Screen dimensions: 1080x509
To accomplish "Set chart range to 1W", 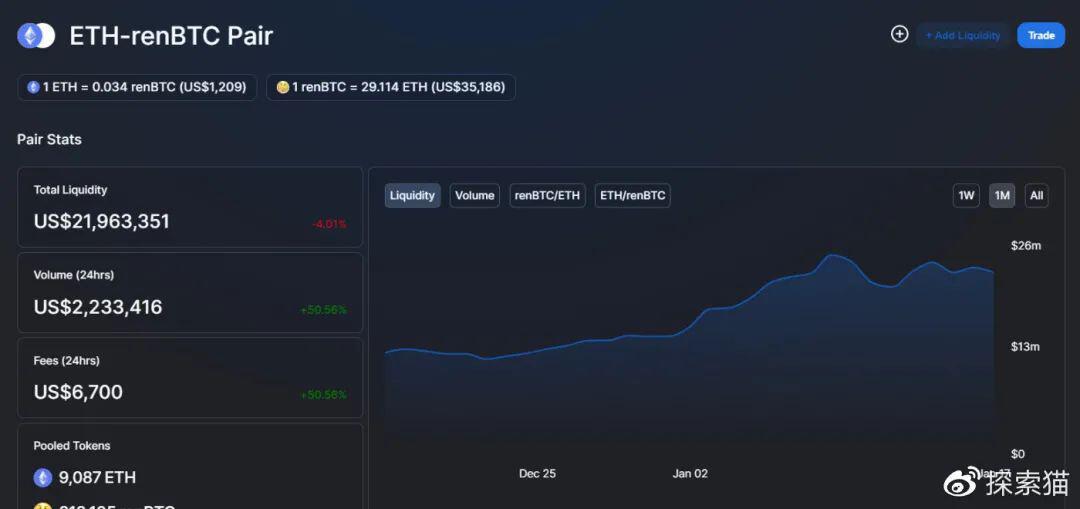I will [966, 196].
